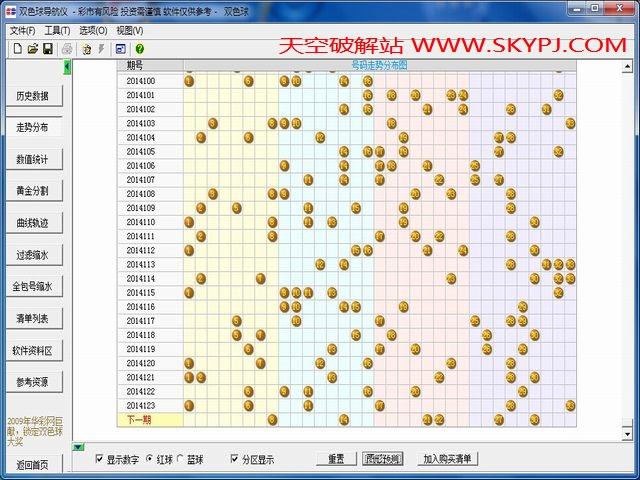Screen dimensions: 640x480
Task: Open help with green question icon
Action: tap(139, 48)
